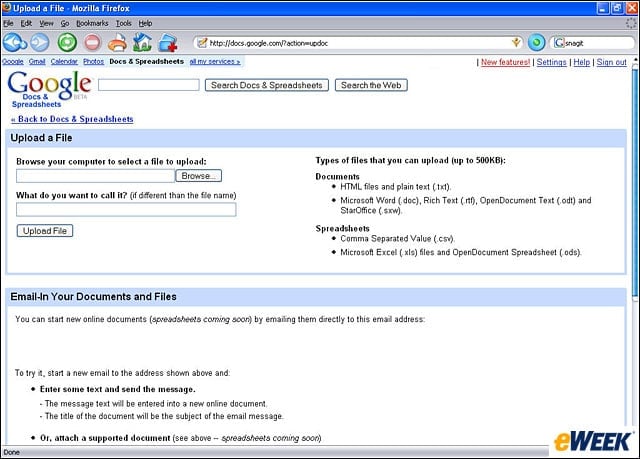Click the green Go button icon

pos(536,42)
